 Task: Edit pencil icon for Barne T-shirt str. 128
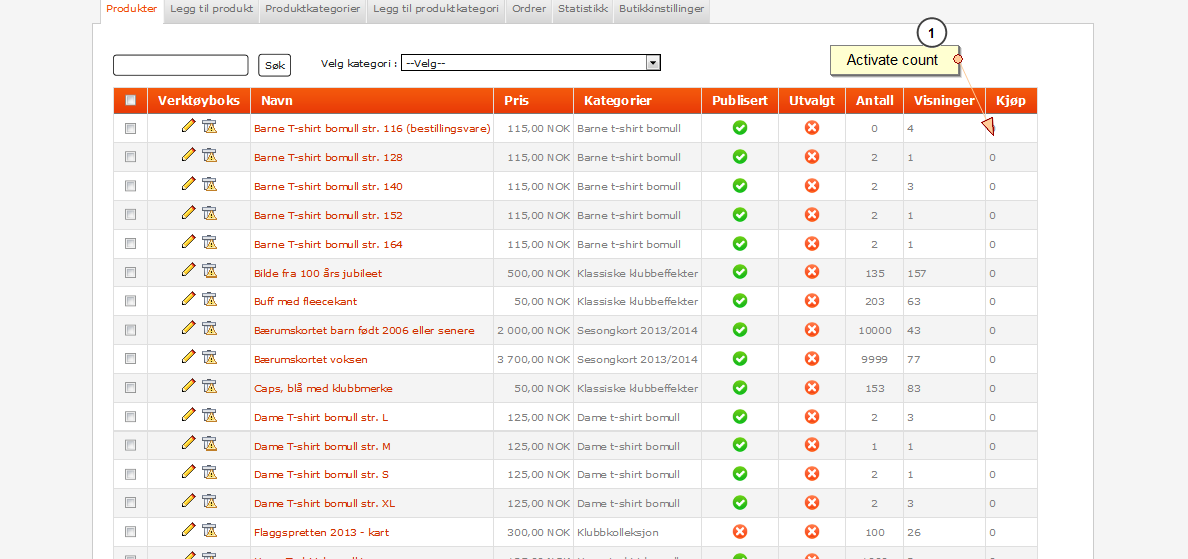coord(189,155)
